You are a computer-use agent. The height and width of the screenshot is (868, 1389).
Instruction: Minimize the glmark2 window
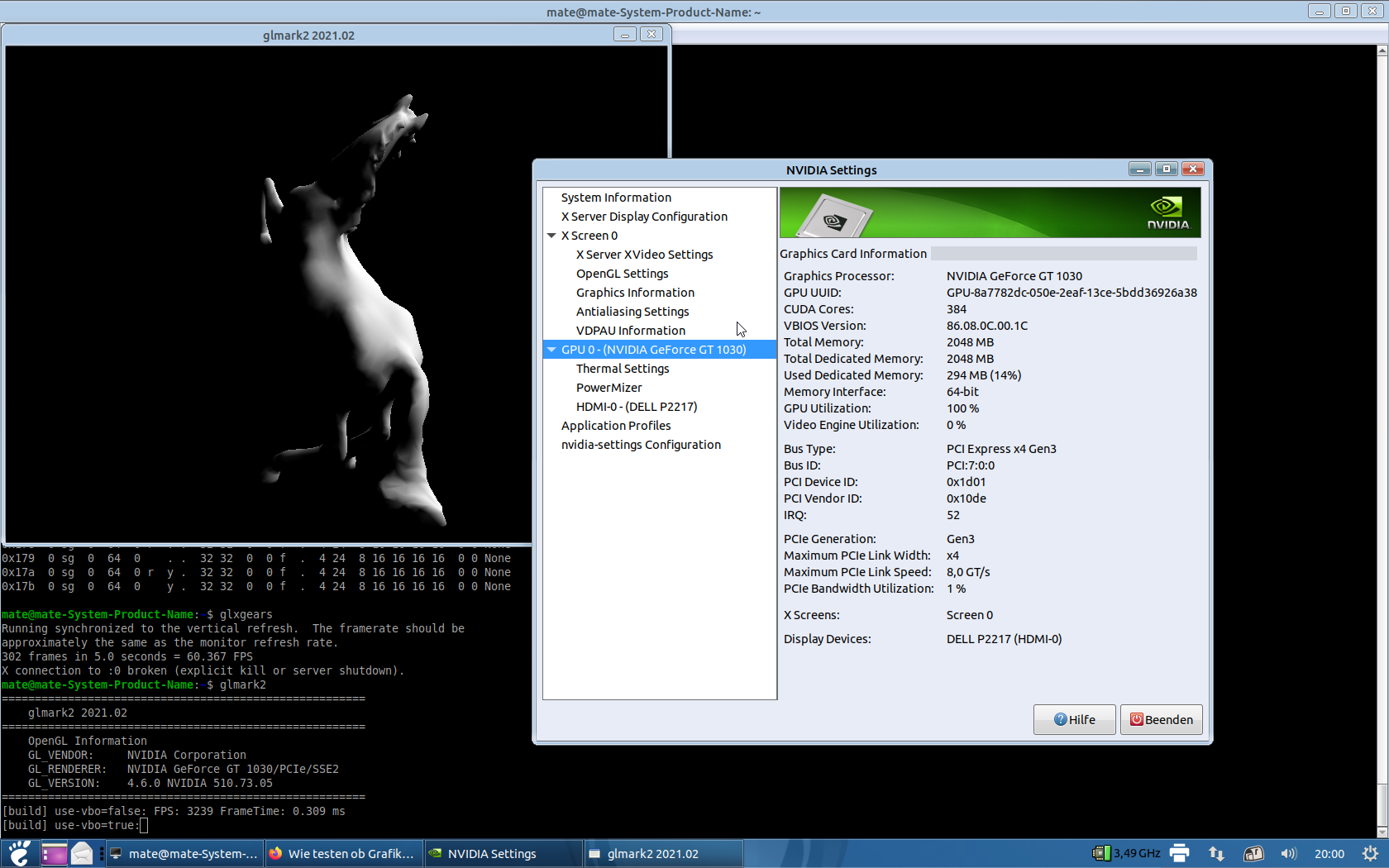[x=625, y=35]
